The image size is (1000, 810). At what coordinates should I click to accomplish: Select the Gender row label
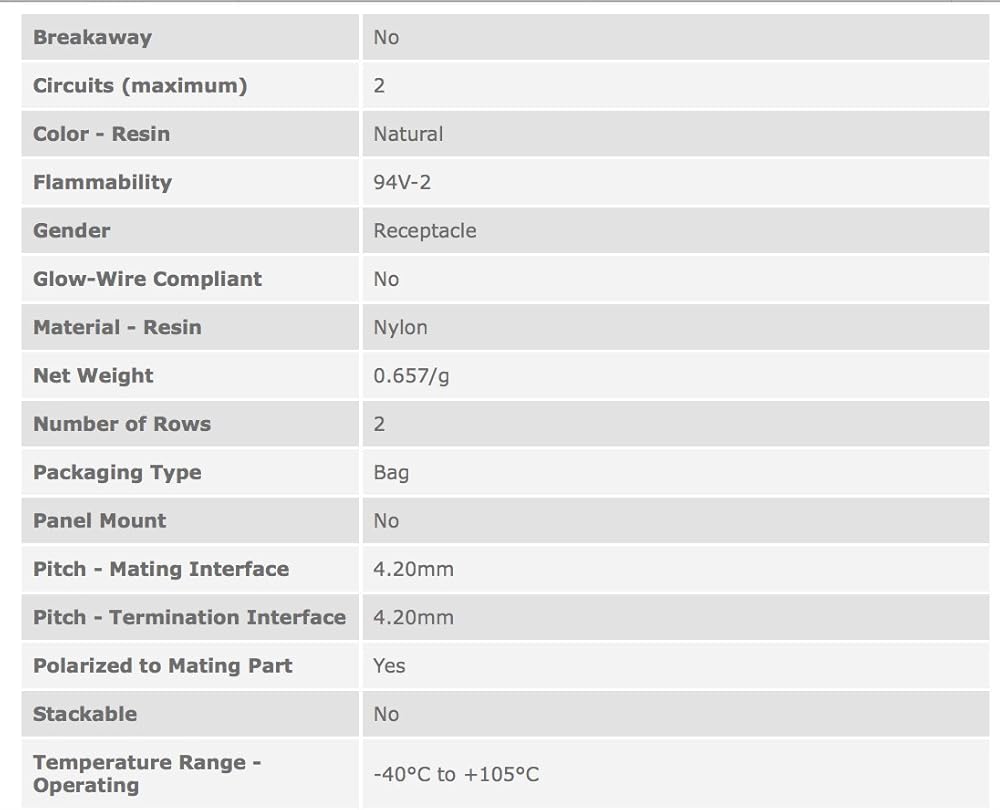tap(72, 231)
